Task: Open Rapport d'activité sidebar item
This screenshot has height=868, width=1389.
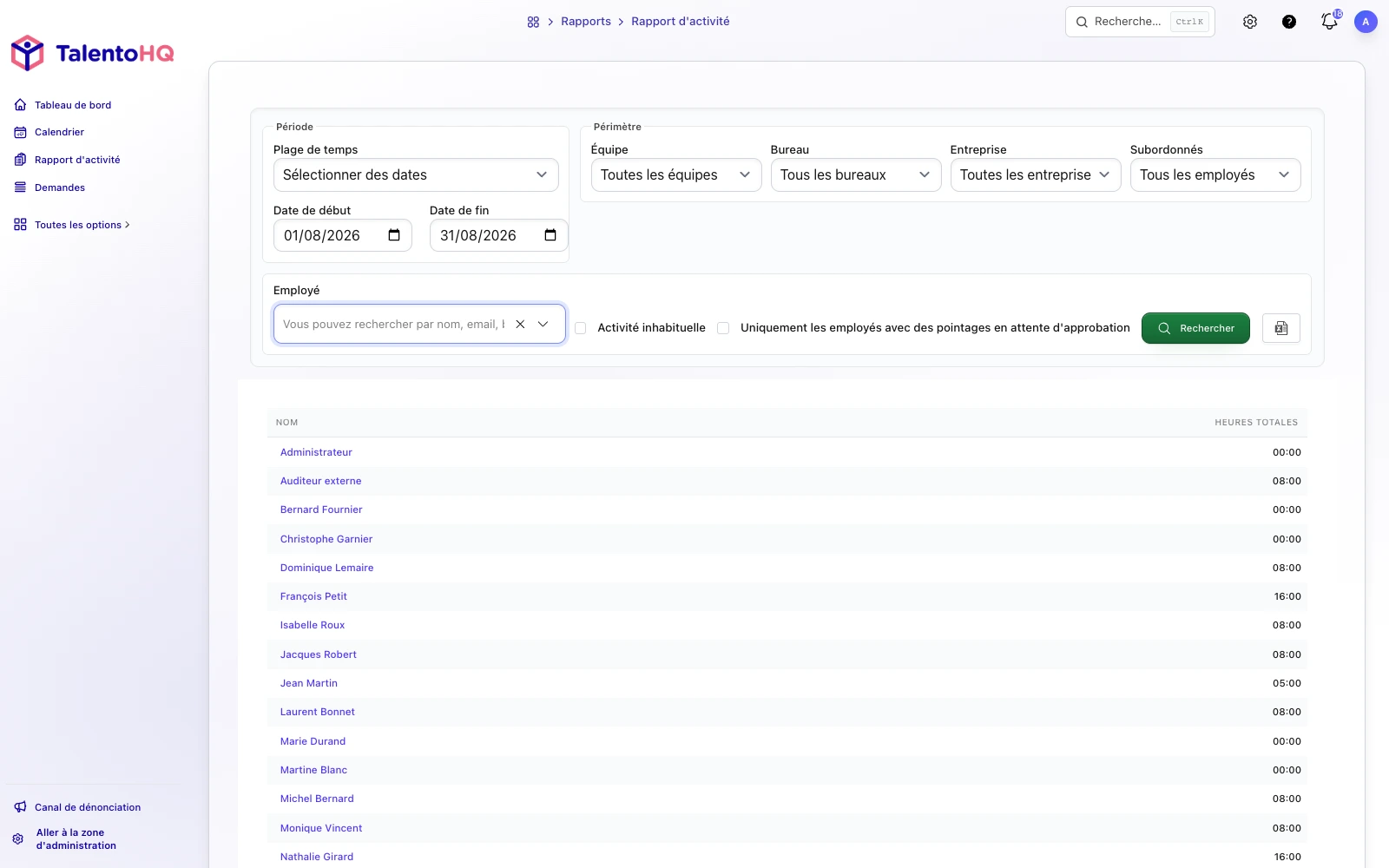Action: pyautogui.click(x=68, y=160)
